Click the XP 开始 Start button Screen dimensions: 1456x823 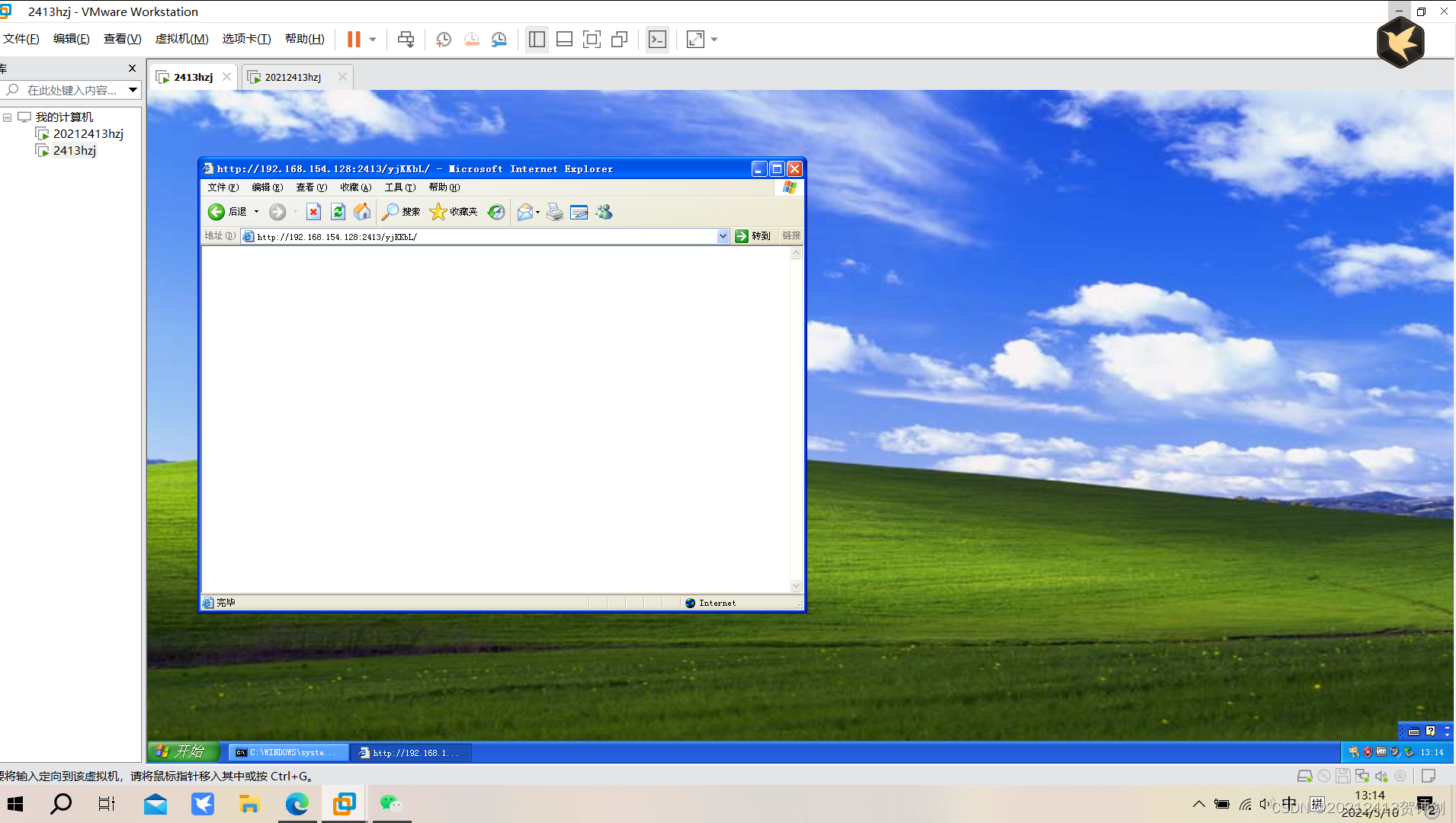pyautogui.click(x=183, y=752)
